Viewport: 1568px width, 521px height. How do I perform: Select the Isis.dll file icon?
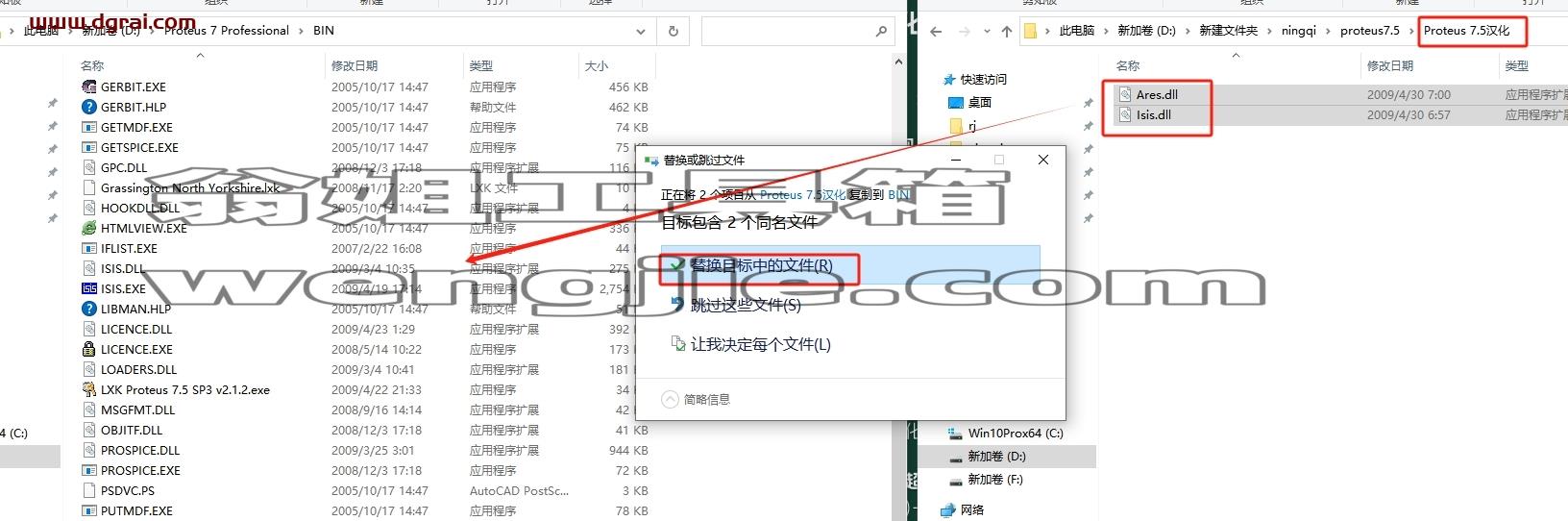(1125, 114)
